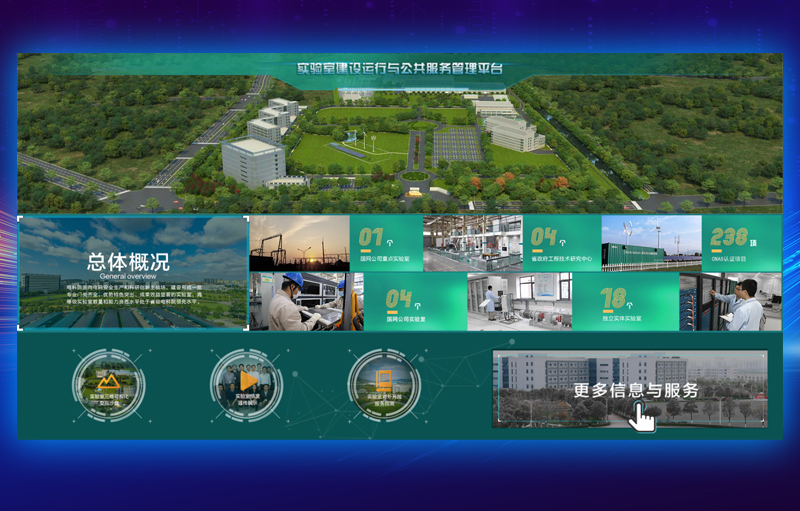The height and width of the screenshot is (511, 800).
Task: Select the 04 国网公司实验室 tile
Action: pyautogui.click(x=414, y=302)
